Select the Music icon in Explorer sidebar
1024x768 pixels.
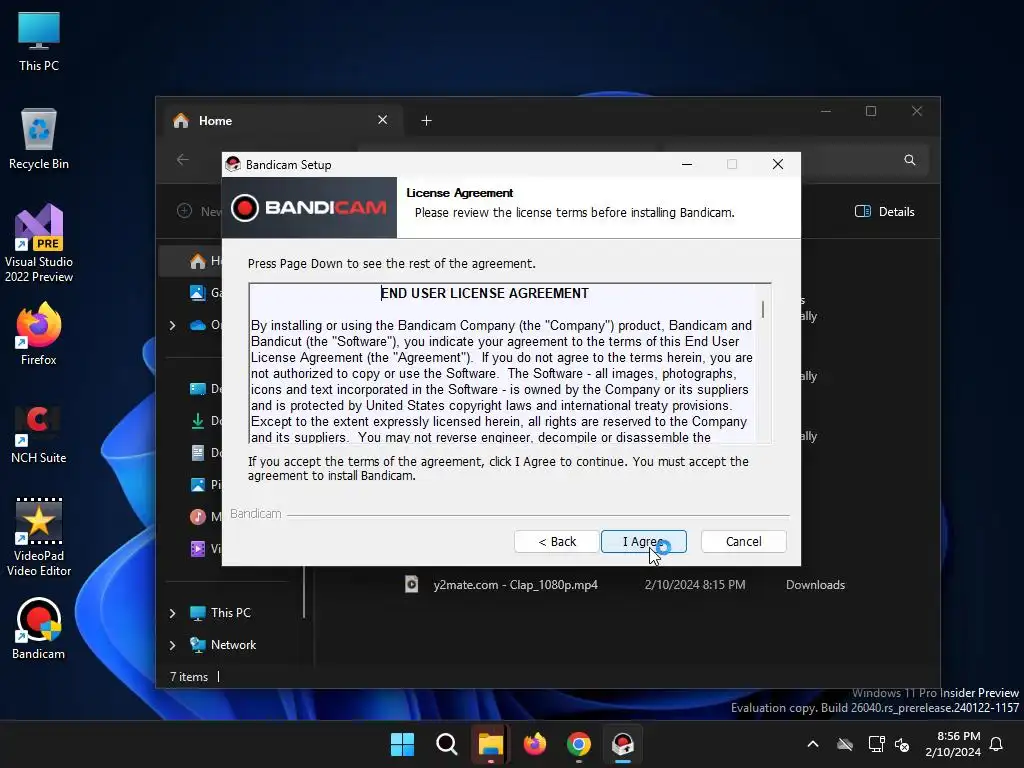[x=198, y=517]
